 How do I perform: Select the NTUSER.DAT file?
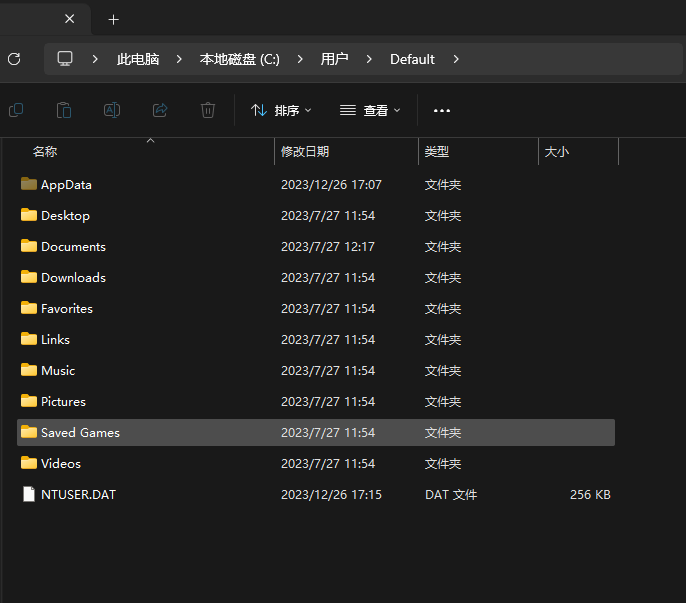[79, 495]
